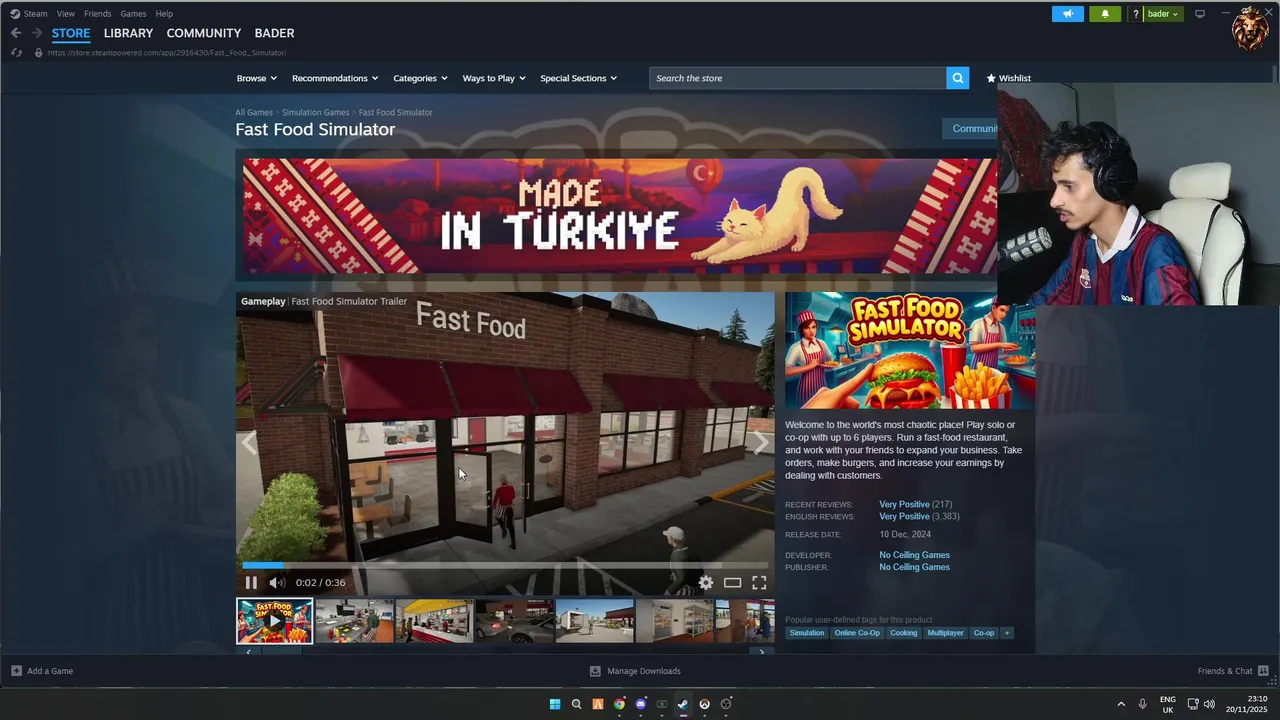Viewport: 1280px width, 720px height.
Task: Open trailer settings gear
Action: pyautogui.click(x=706, y=582)
